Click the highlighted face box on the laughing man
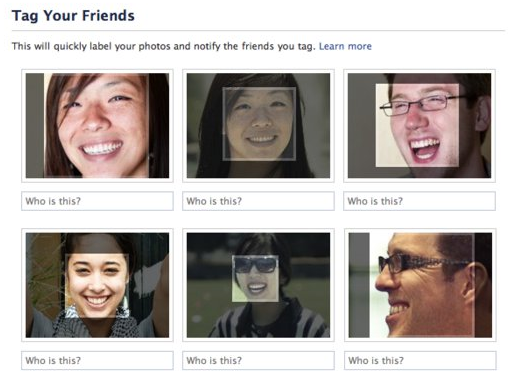This screenshot has height=382, width=508. [417, 125]
